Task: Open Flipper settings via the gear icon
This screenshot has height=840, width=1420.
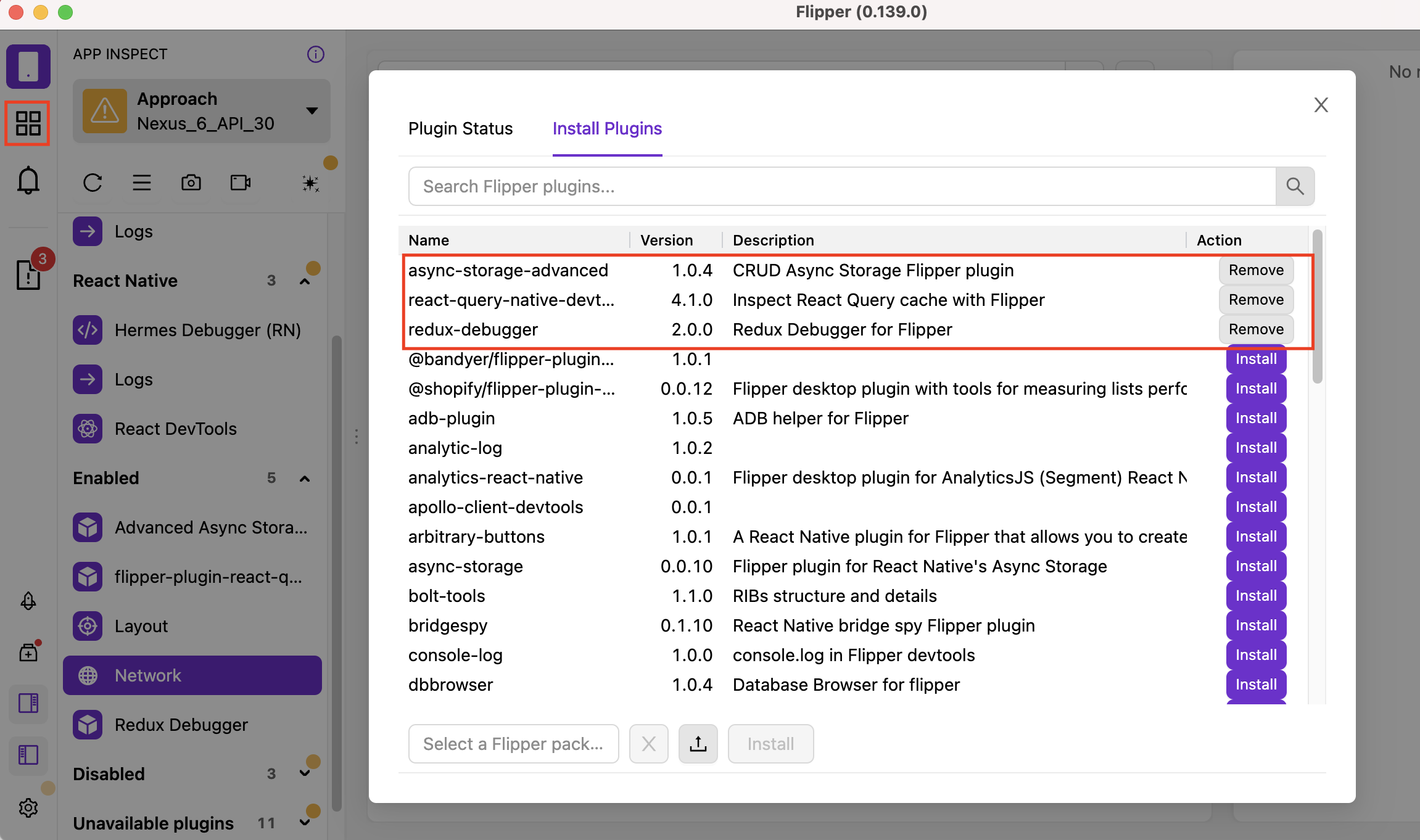Action: pyautogui.click(x=28, y=807)
